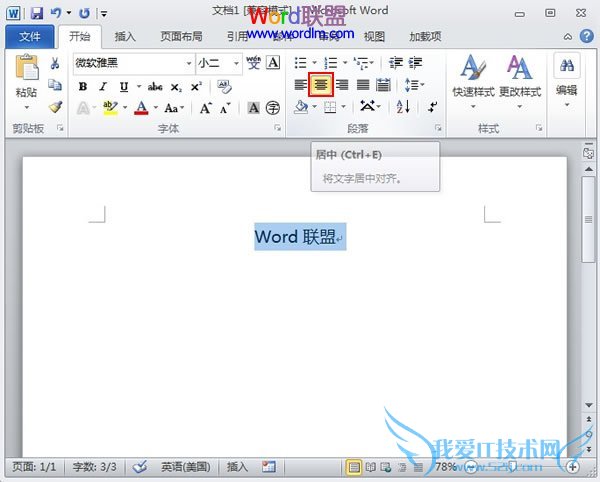Open Paragraph dialog launcher in 段落 group
The height and width of the screenshot is (482, 600).
pos(438,128)
